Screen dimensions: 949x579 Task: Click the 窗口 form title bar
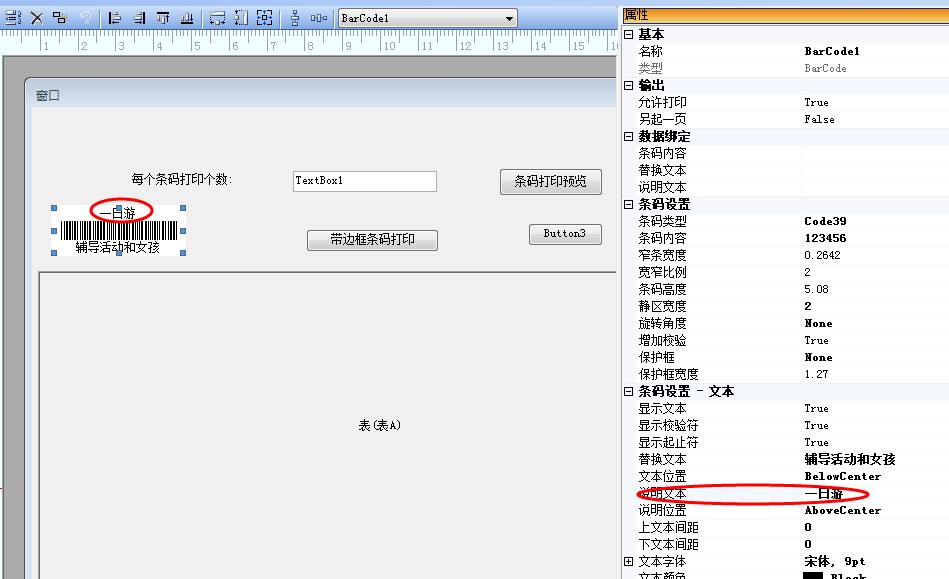click(324, 96)
